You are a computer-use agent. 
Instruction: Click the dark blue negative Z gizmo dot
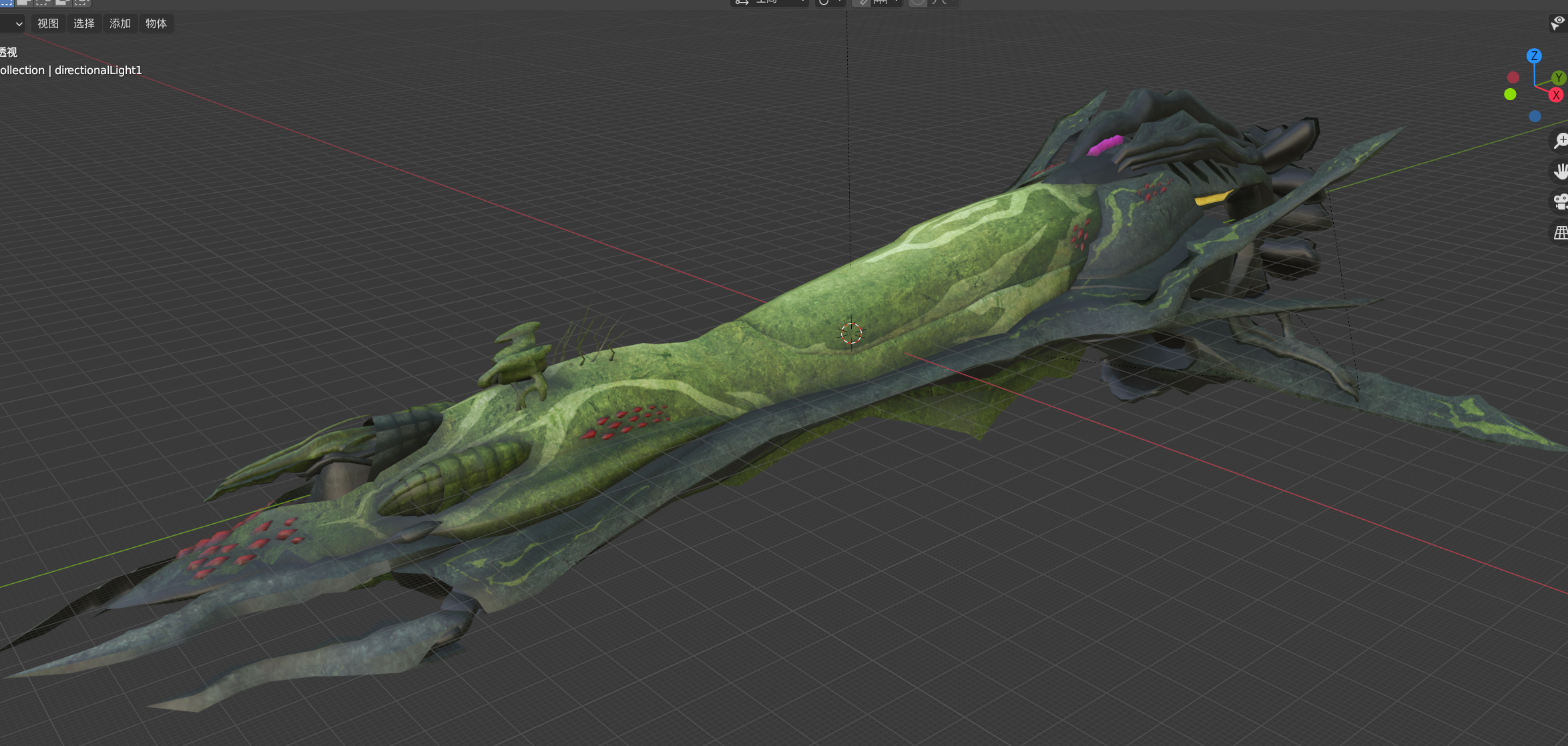1535,116
